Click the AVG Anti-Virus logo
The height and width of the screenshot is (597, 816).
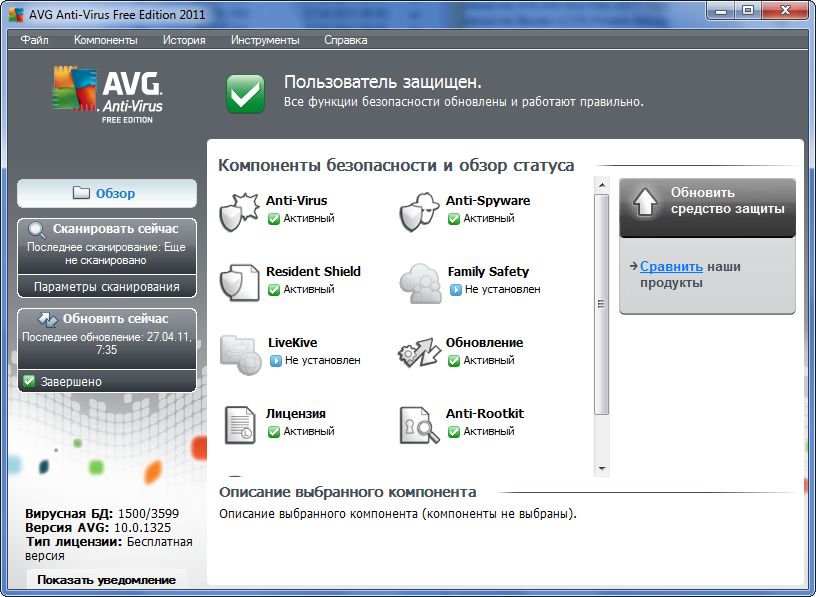(108, 95)
